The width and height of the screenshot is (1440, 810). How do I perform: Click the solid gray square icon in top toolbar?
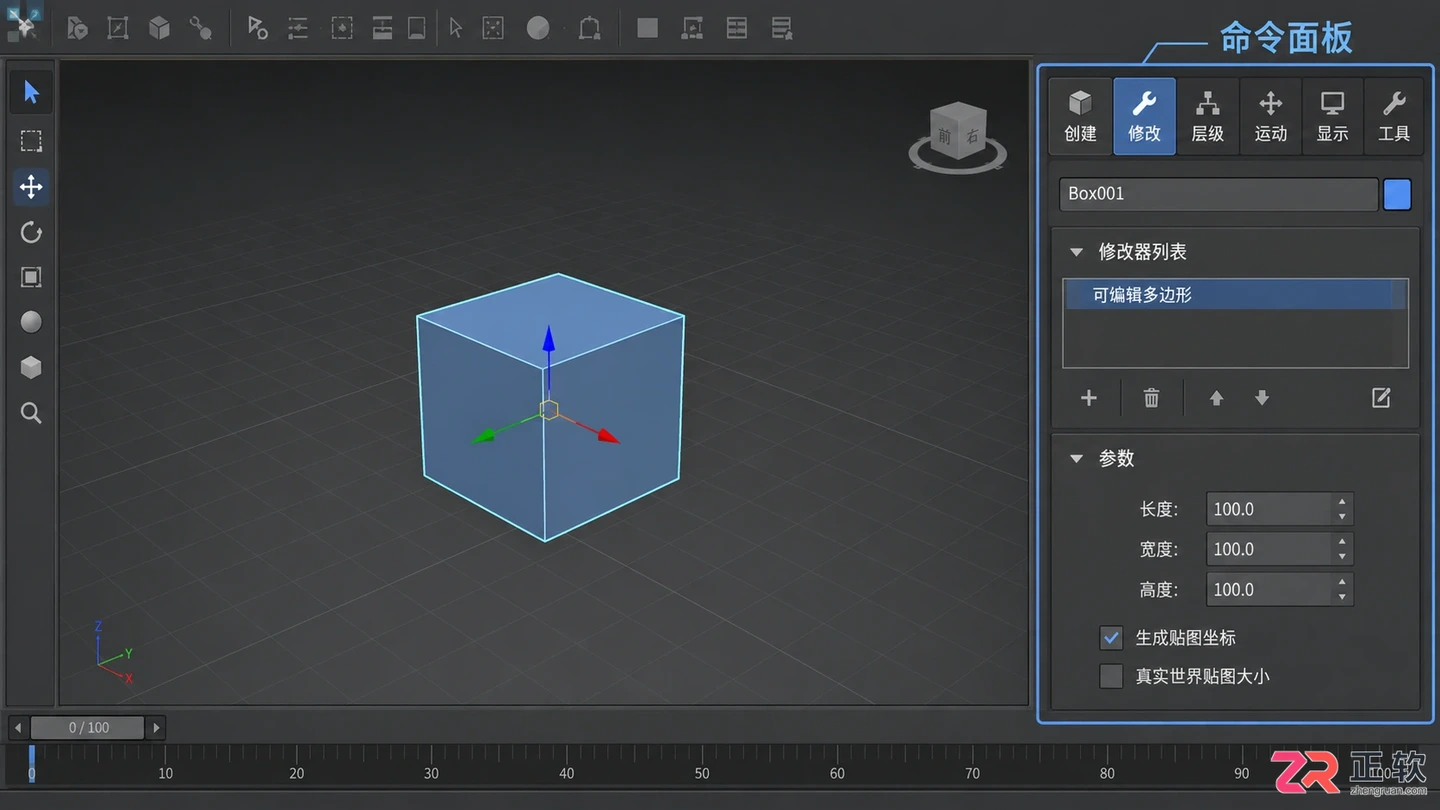click(x=648, y=28)
